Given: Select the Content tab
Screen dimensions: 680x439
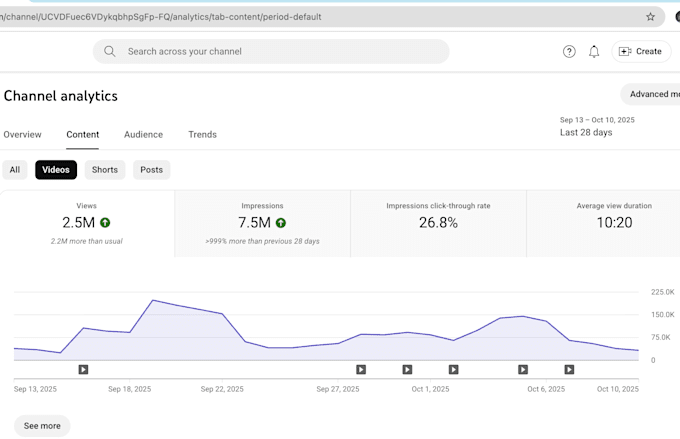Looking at the screenshot, I should tap(82, 134).
